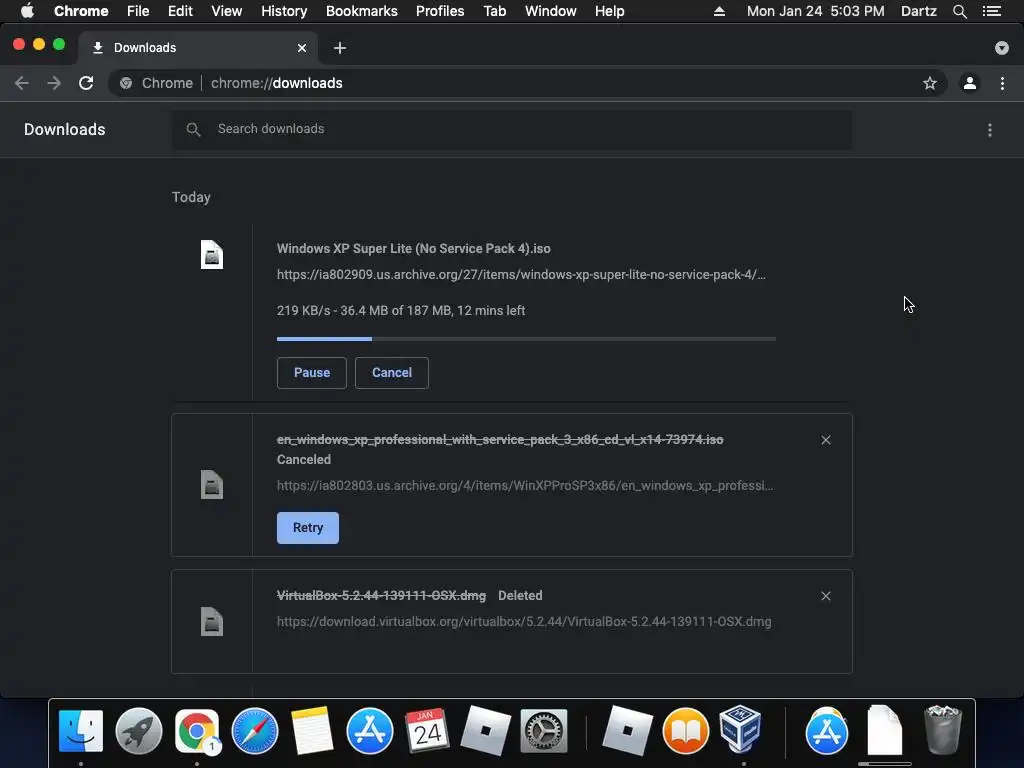The height and width of the screenshot is (768, 1024).
Task: Click the date and time in menu bar
Action: pos(816,11)
